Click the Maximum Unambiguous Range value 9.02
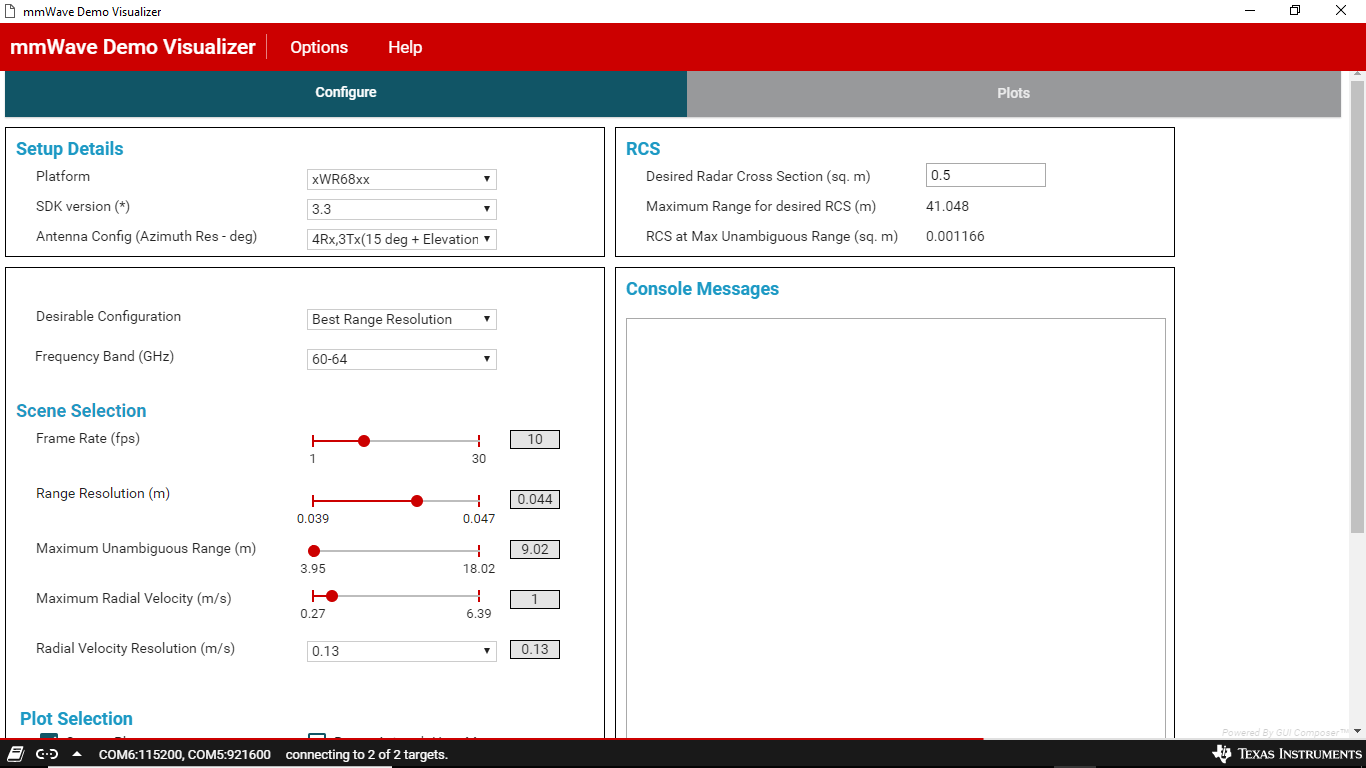 click(535, 549)
